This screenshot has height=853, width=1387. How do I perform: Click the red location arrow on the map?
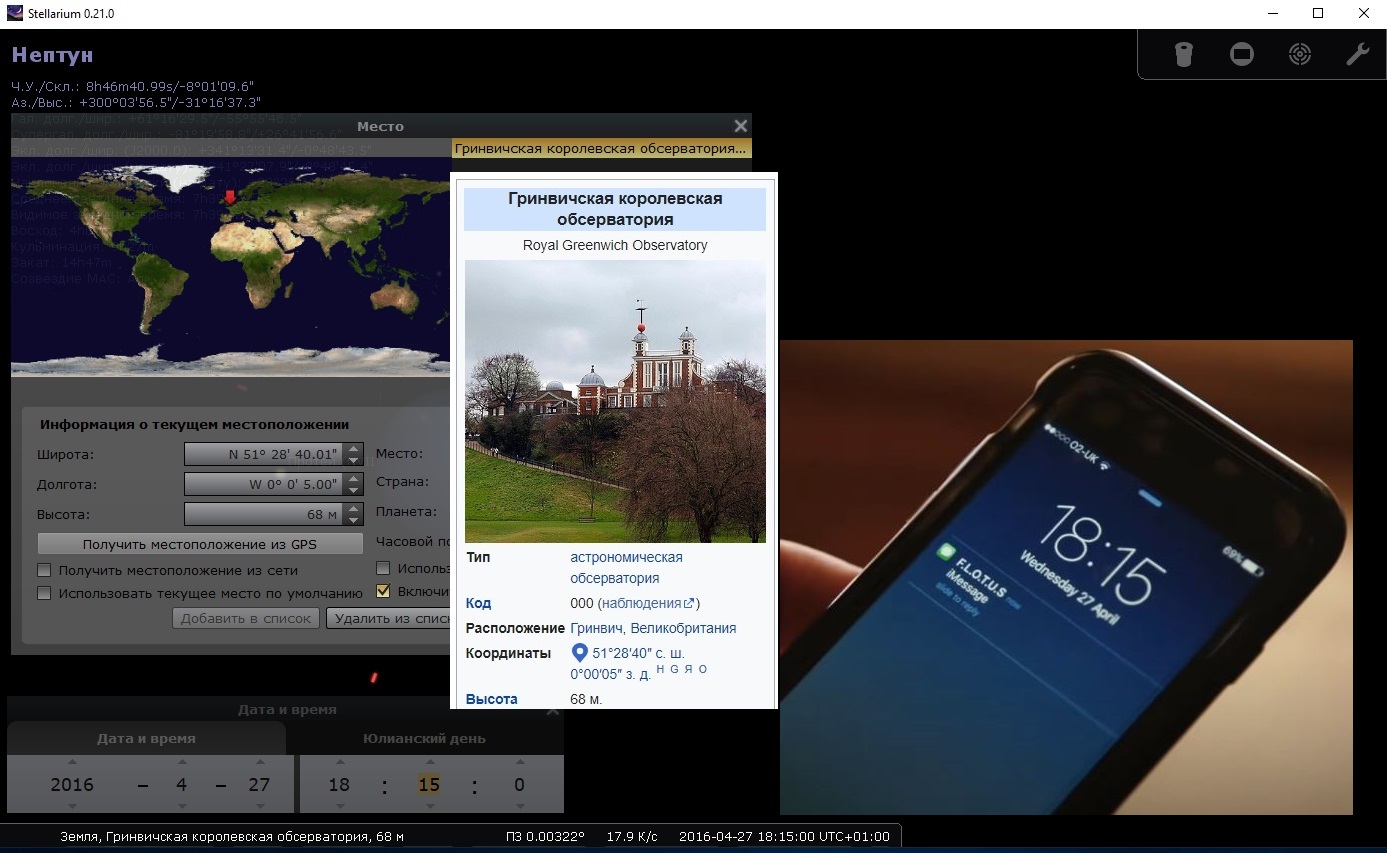click(x=230, y=198)
